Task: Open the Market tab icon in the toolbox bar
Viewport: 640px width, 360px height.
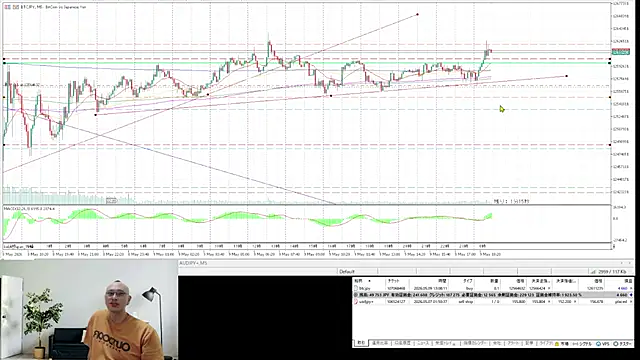Action: (557, 344)
